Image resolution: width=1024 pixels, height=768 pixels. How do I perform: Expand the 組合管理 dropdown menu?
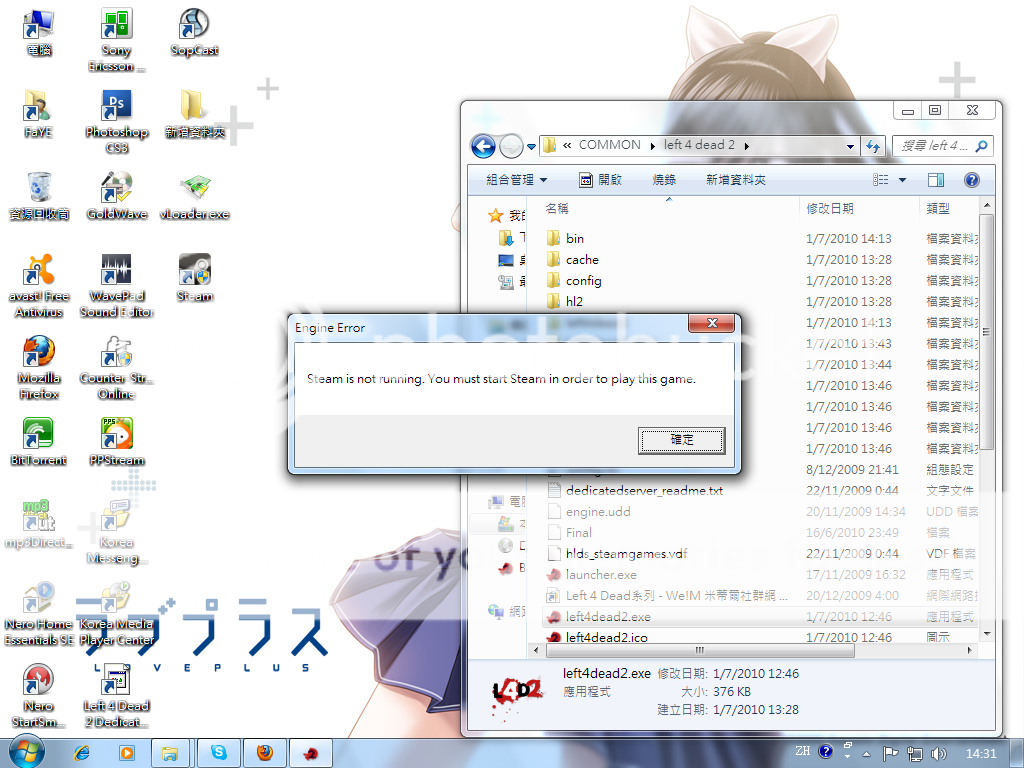[517, 180]
